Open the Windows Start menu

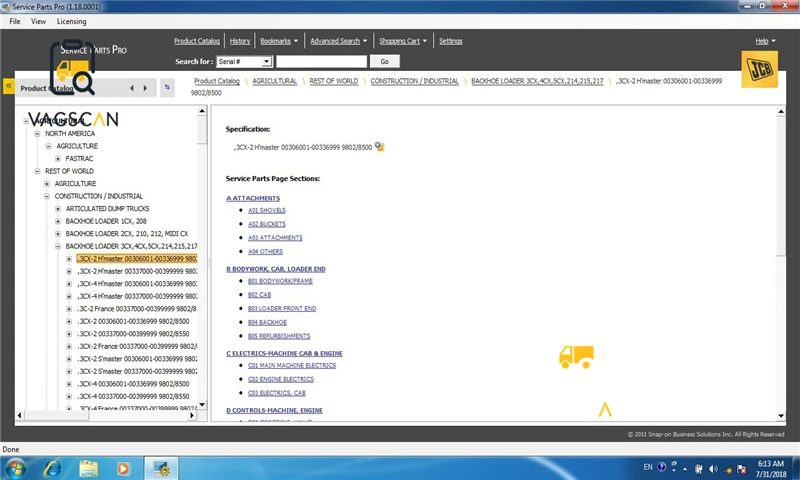pyautogui.click(x=16, y=468)
